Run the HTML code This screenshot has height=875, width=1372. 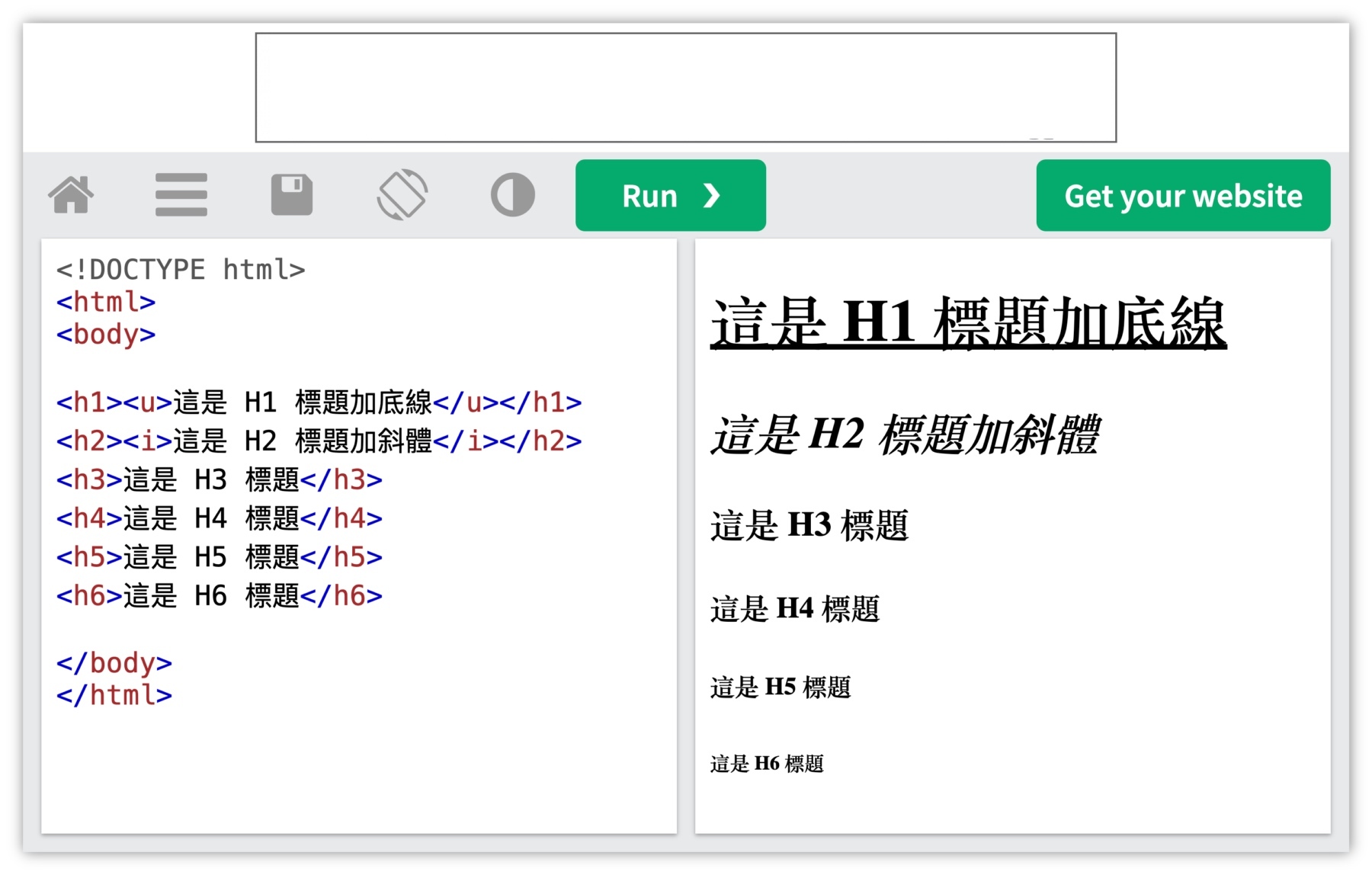pos(652,195)
